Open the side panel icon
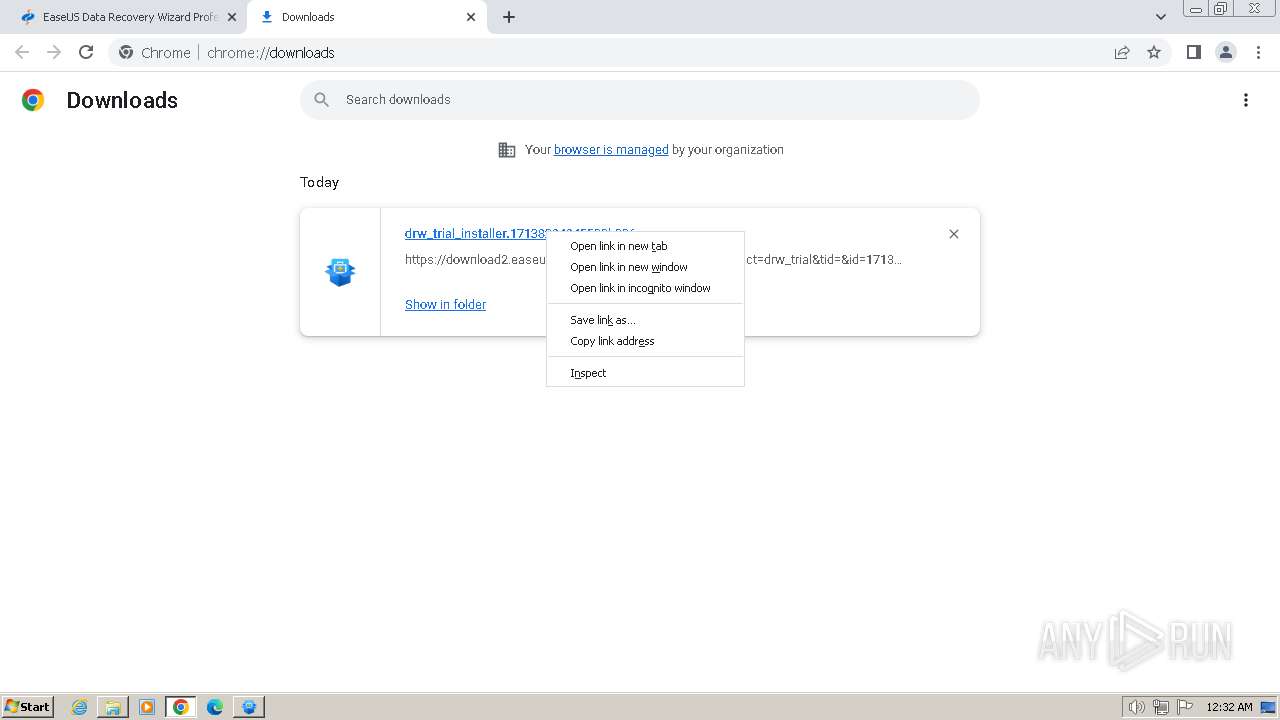1280x720 pixels. click(1193, 52)
